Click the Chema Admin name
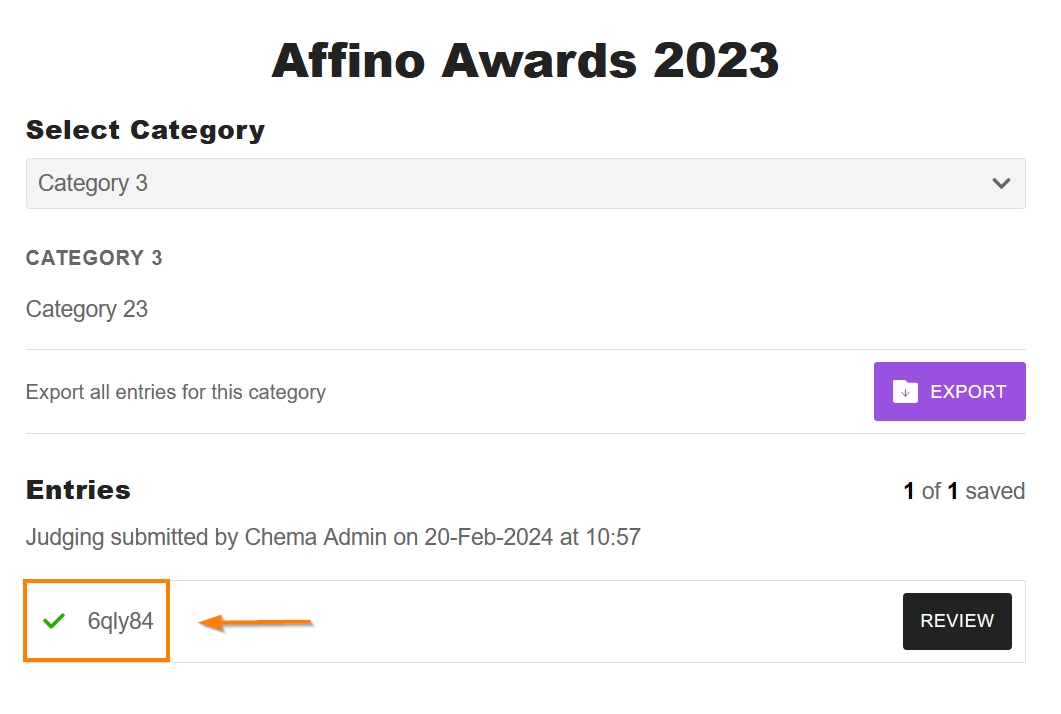 [x=315, y=537]
